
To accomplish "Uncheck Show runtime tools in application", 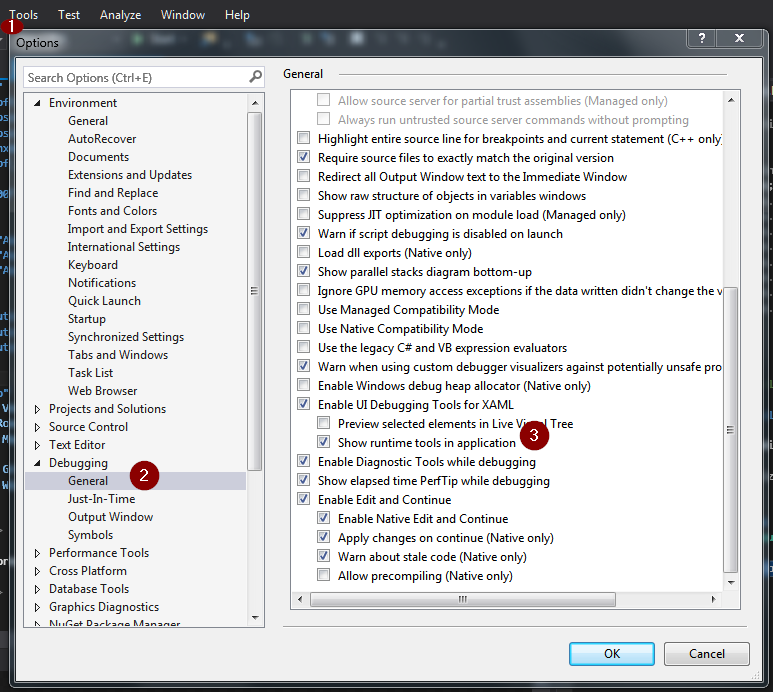I will pos(323,442).
